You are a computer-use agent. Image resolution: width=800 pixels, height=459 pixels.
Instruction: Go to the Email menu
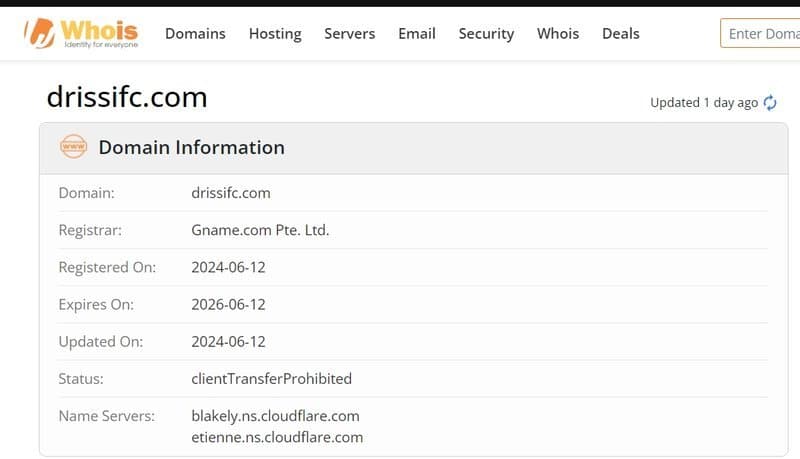(x=417, y=33)
